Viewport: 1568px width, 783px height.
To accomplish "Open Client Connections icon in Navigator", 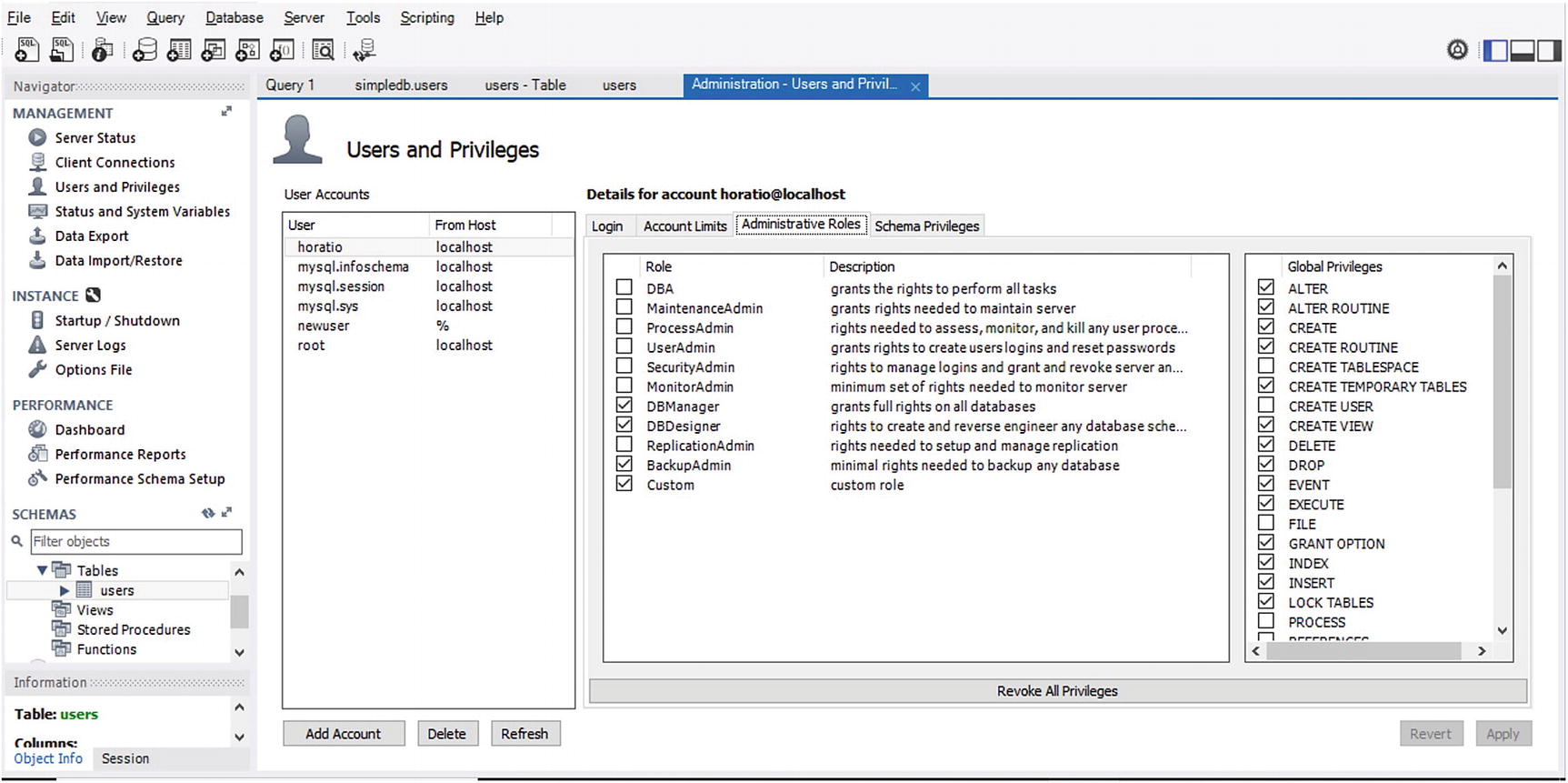I will pyautogui.click(x=37, y=162).
